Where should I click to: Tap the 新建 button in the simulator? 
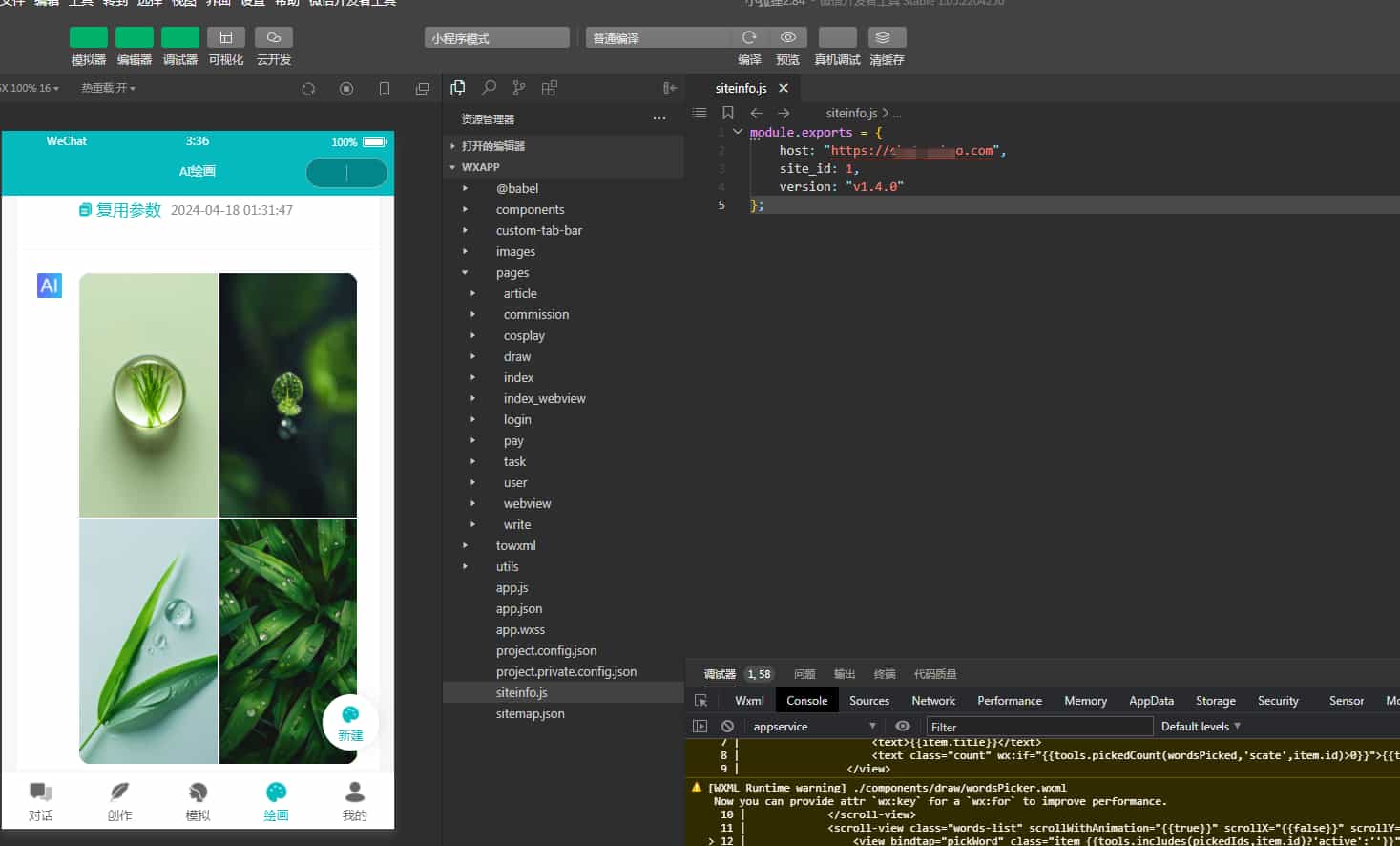349,723
